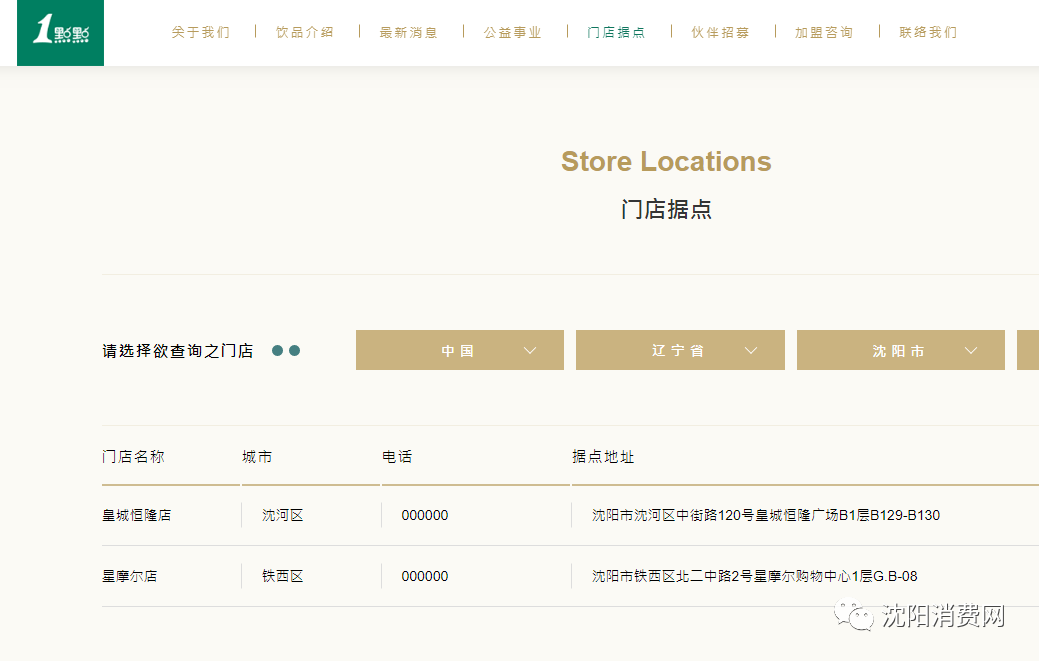Click the 加盟咨询 nav link
The width and height of the screenshot is (1039, 661).
coord(825,32)
